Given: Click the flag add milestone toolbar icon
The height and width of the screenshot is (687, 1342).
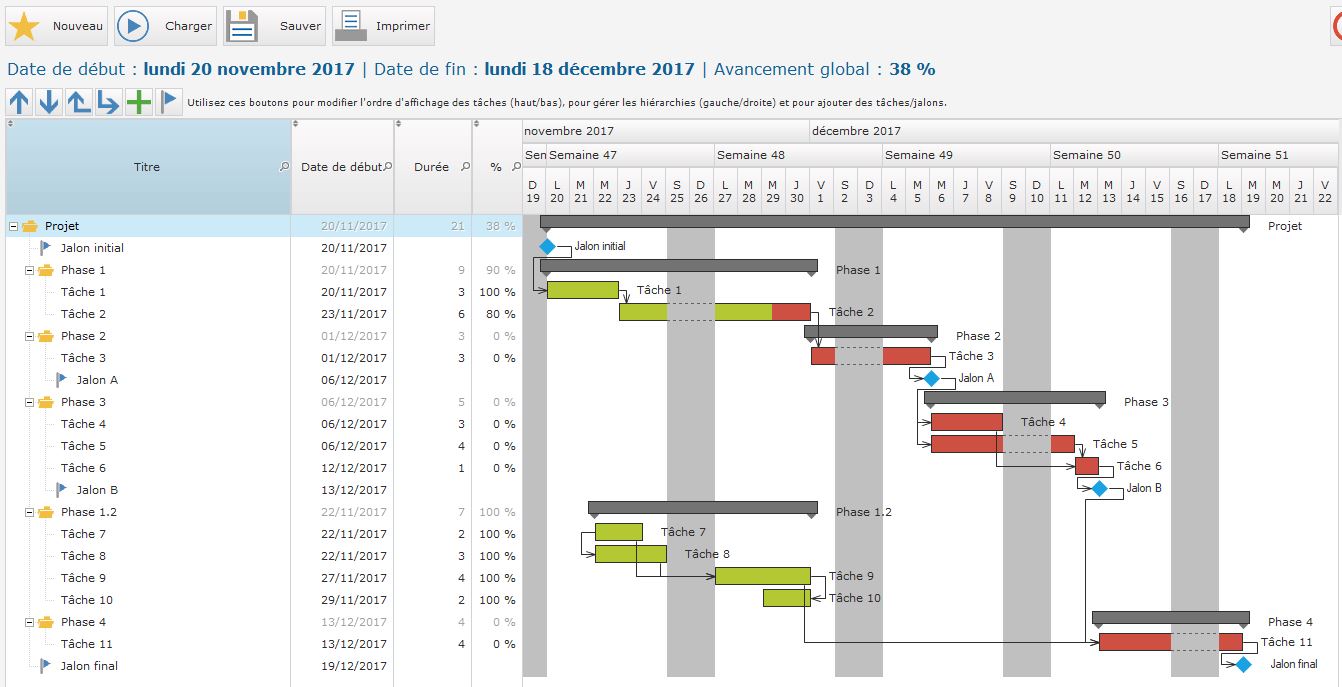Looking at the screenshot, I should point(169,102).
